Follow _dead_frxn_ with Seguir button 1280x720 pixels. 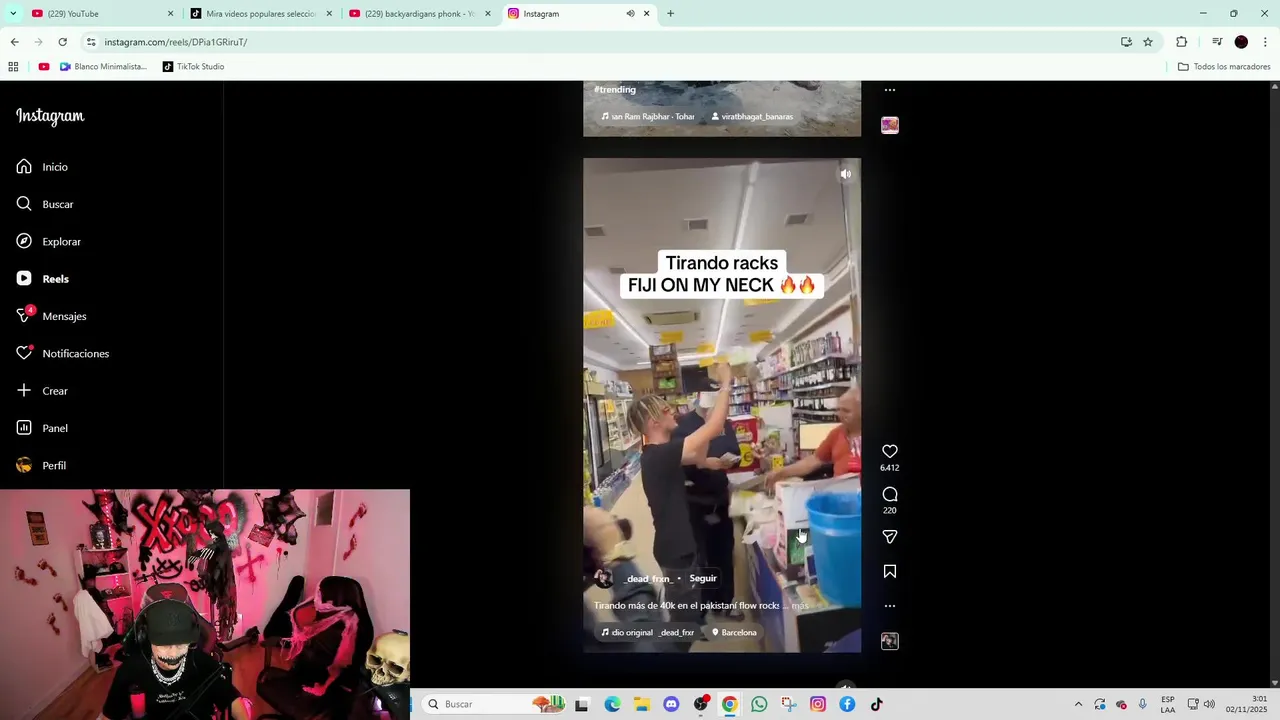703,578
